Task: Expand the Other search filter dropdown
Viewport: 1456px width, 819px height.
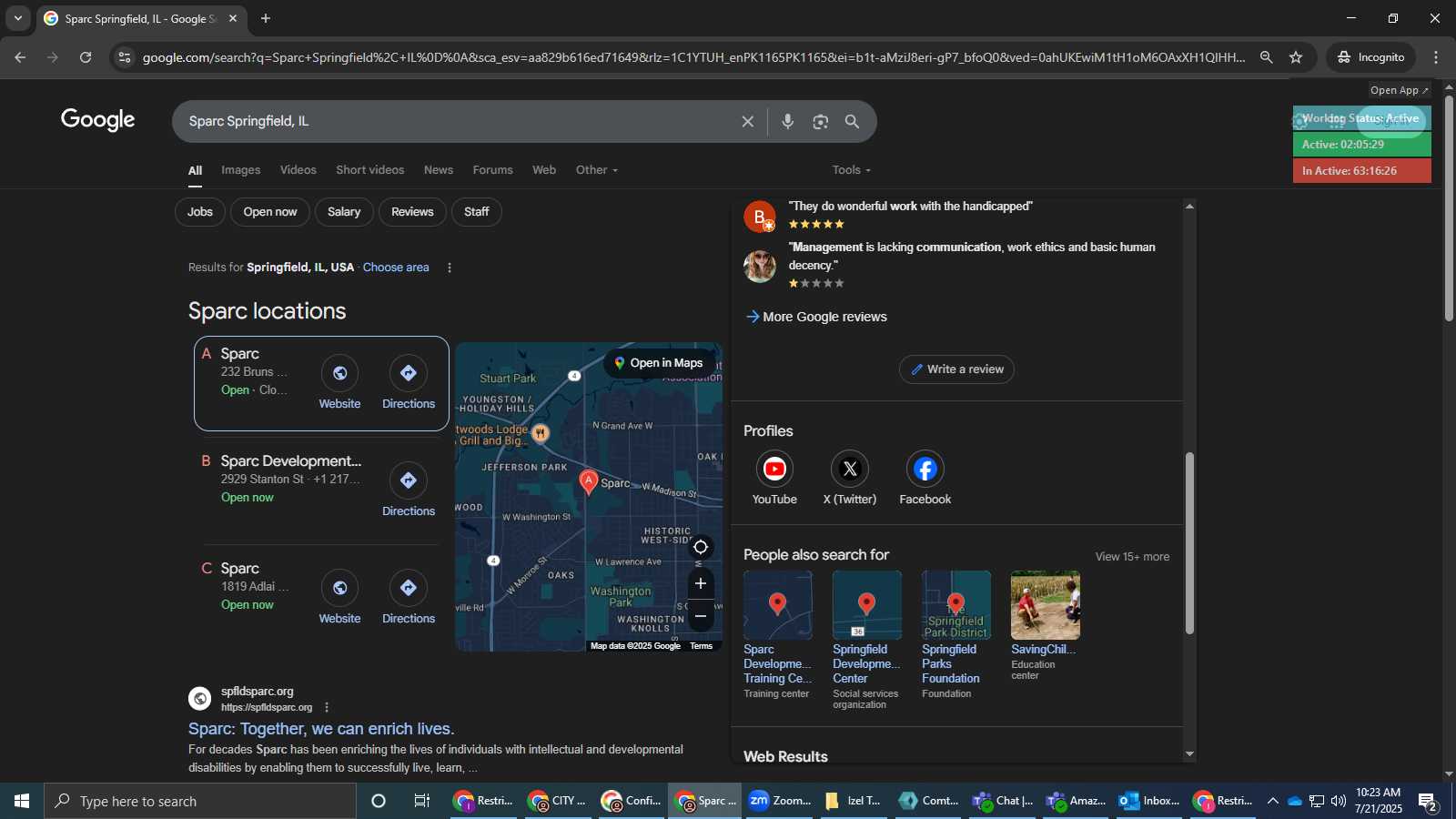Action: (597, 170)
